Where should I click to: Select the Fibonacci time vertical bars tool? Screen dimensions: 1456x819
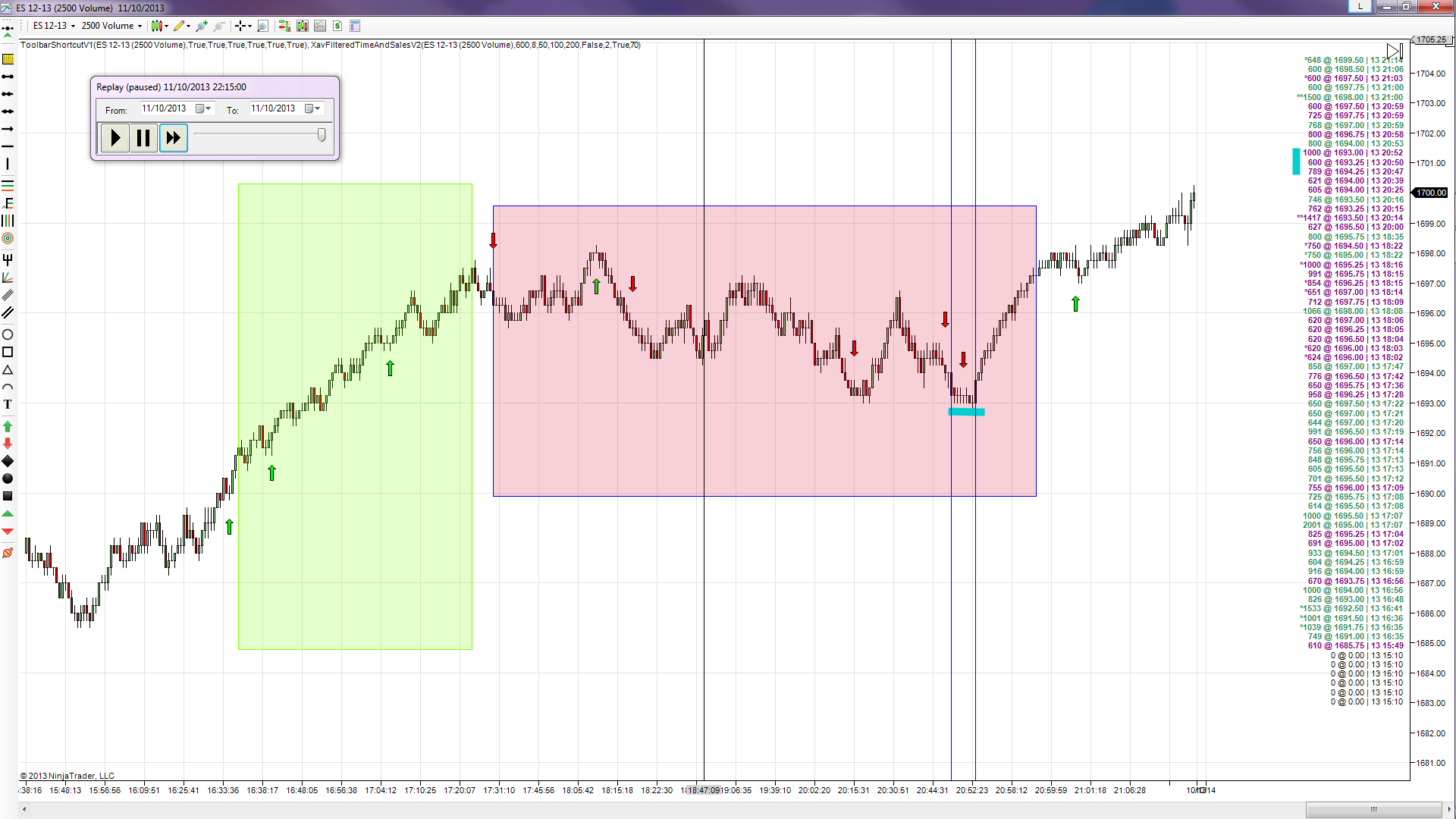point(8,221)
